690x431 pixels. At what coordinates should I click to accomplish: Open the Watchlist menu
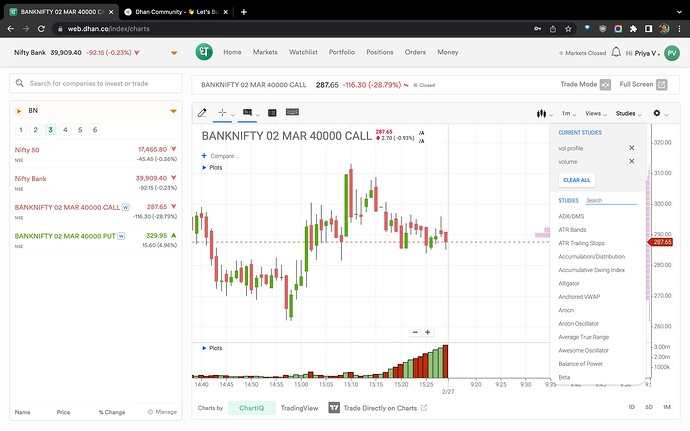pos(303,52)
